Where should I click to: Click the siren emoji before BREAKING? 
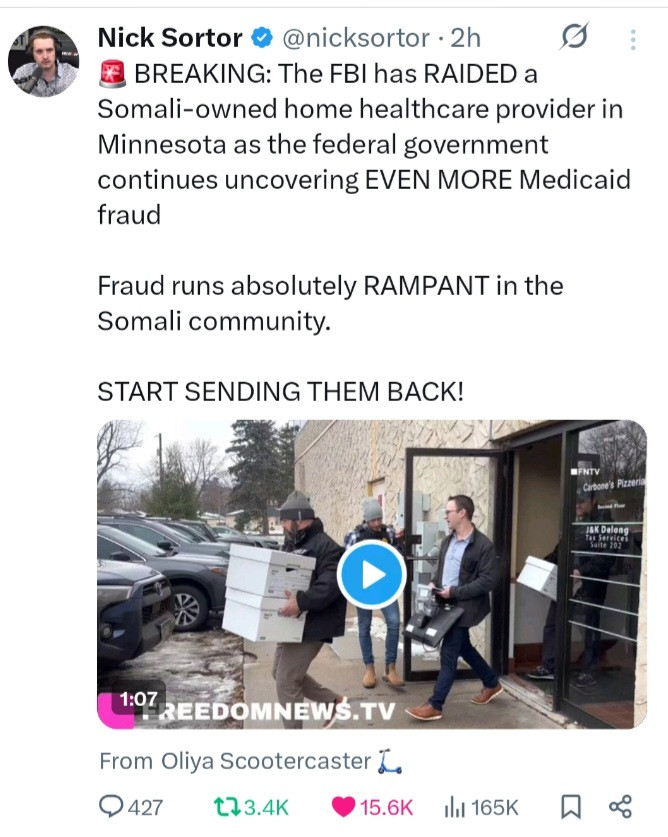coord(112,74)
